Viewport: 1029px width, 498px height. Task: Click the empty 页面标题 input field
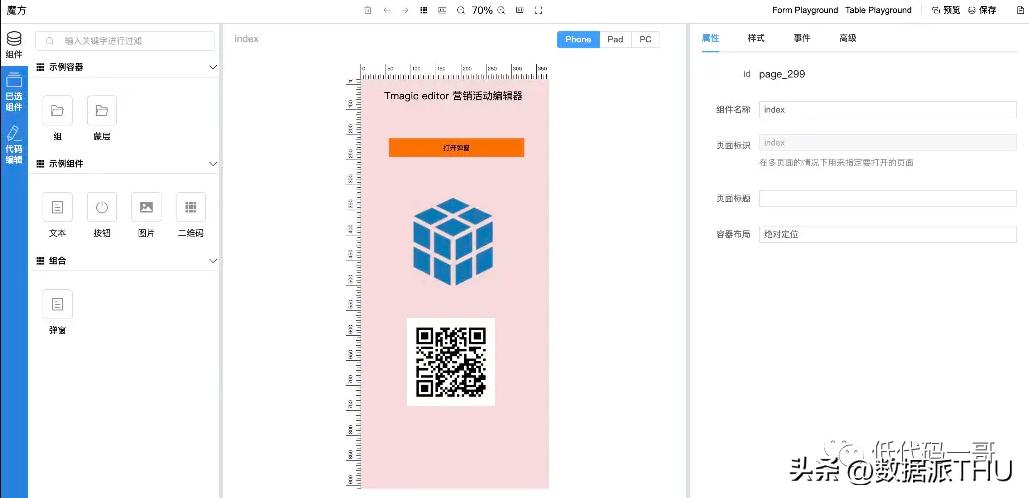(x=887, y=198)
